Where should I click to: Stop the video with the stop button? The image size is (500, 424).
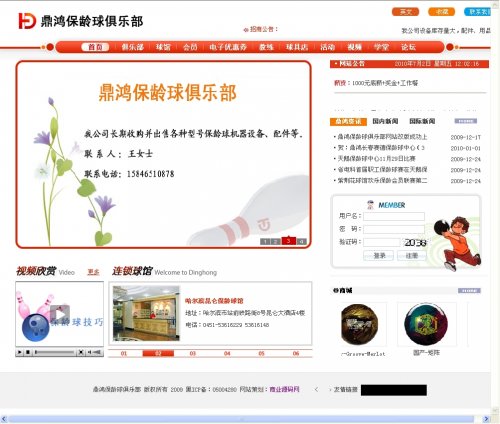click(28, 352)
